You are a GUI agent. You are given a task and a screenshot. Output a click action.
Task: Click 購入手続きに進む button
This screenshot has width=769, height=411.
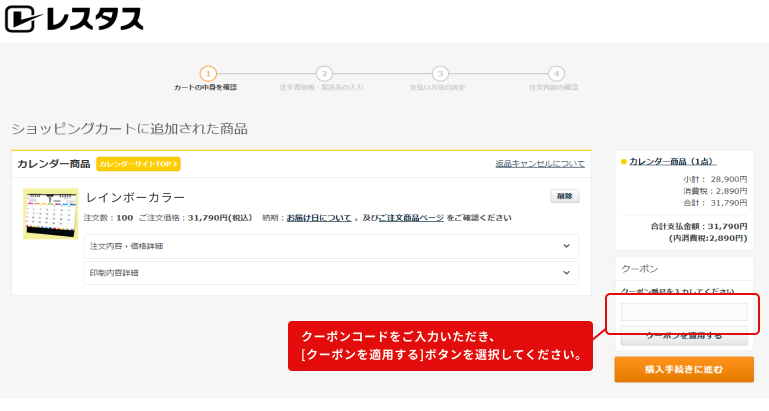tap(684, 369)
